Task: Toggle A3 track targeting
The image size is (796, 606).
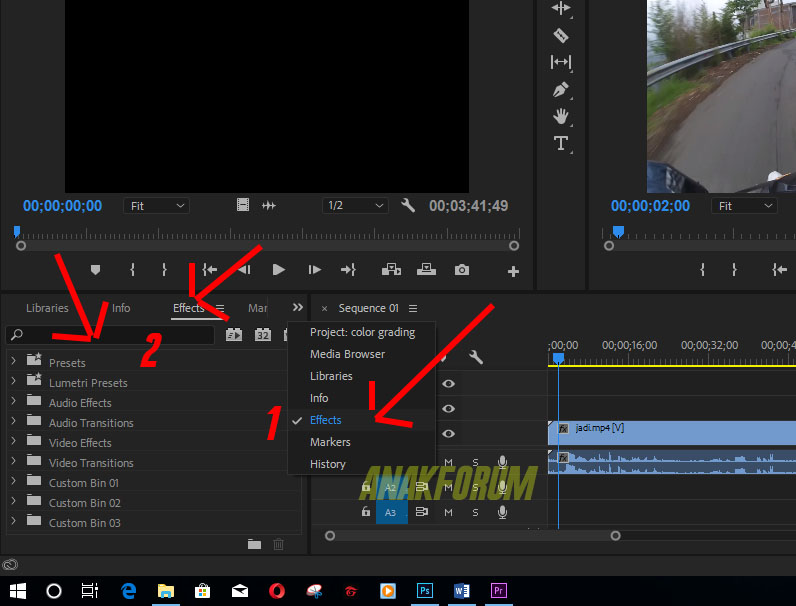Action: tap(391, 512)
